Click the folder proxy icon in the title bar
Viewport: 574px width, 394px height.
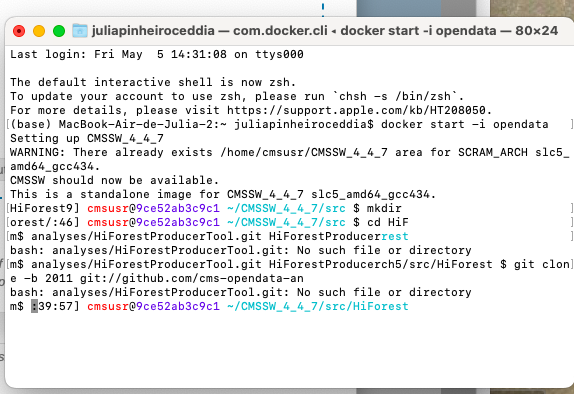pos(80,31)
